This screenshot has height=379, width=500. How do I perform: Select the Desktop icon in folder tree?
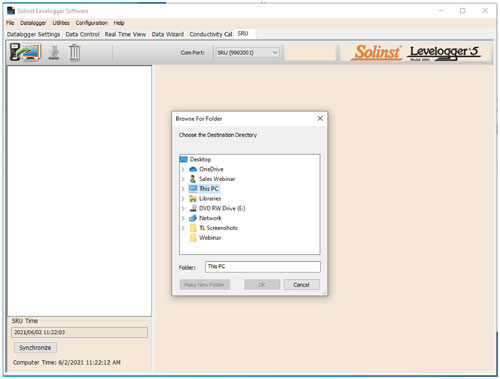(x=184, y=159)
